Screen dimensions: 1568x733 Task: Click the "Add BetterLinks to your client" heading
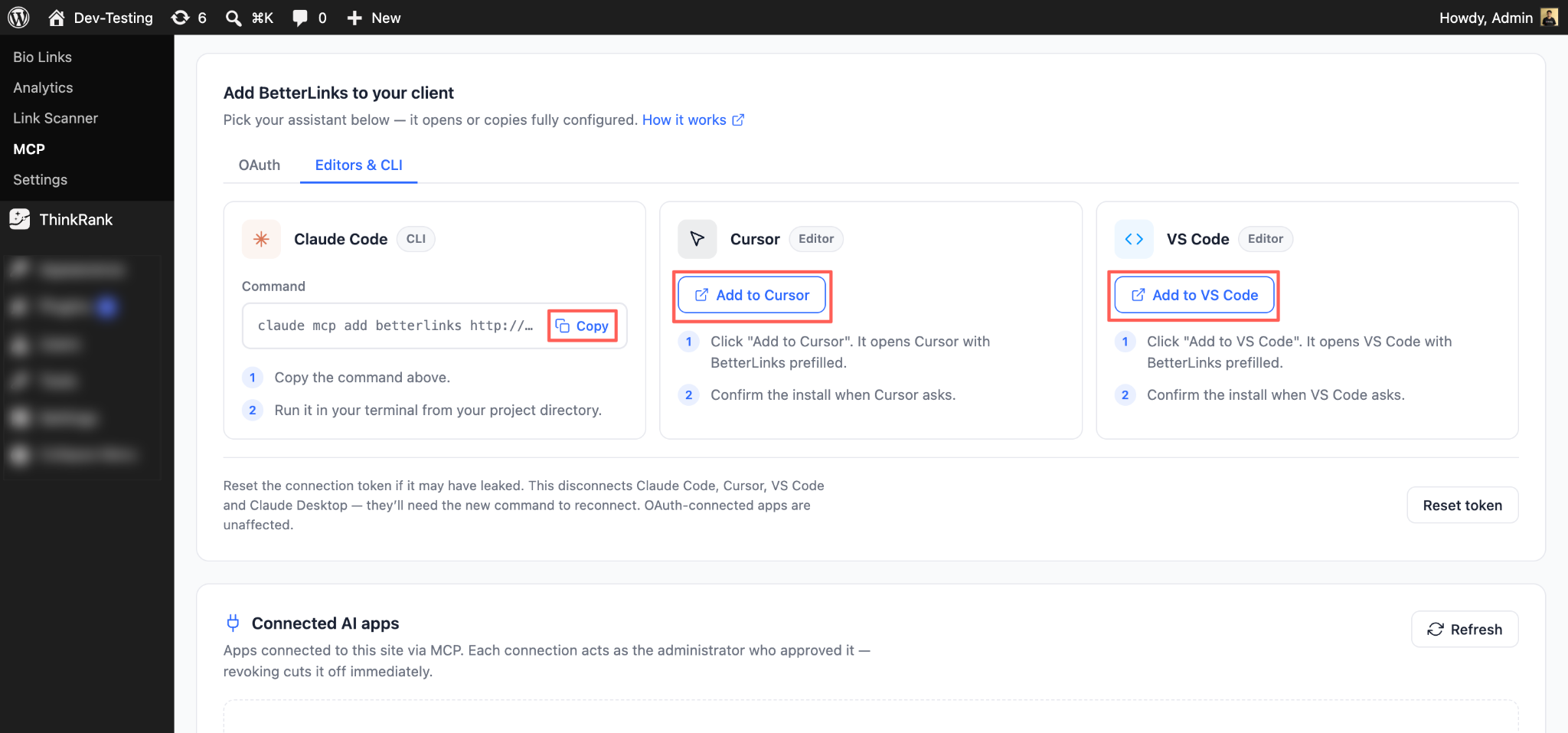338,93
